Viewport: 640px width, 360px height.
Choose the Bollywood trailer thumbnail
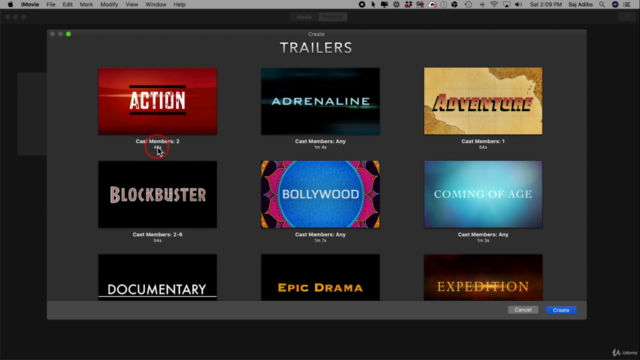[320, 194]
